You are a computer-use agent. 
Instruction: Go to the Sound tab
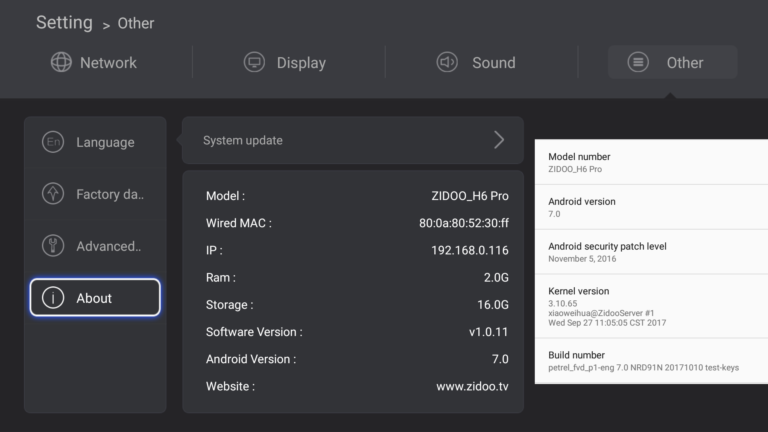(476, 62)
